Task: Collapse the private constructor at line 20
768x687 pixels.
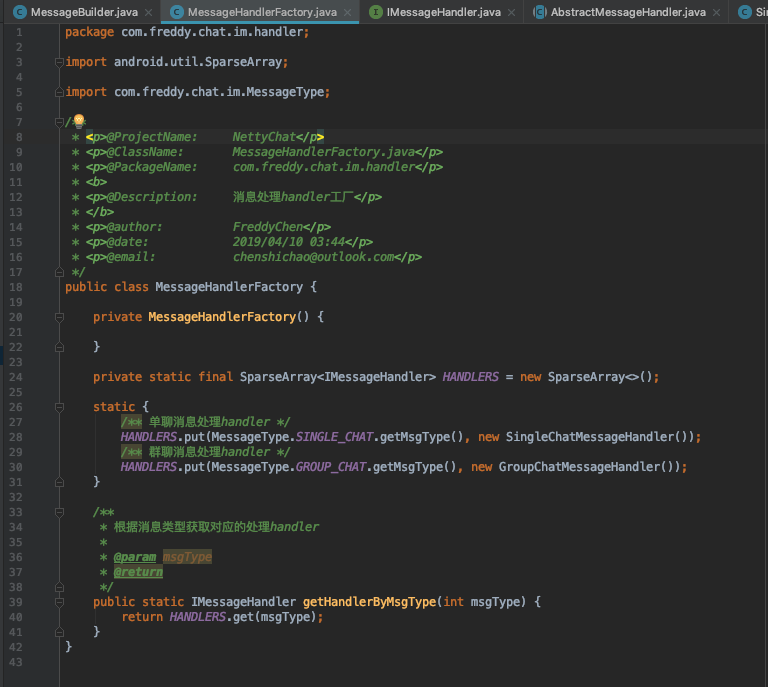Action: point(59,317)
